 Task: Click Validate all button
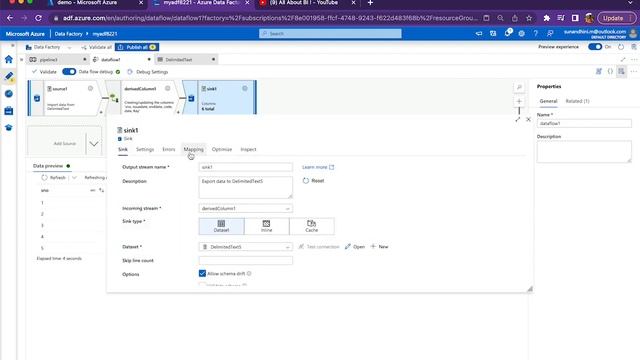pyautogui.click(x=96, y=47)
